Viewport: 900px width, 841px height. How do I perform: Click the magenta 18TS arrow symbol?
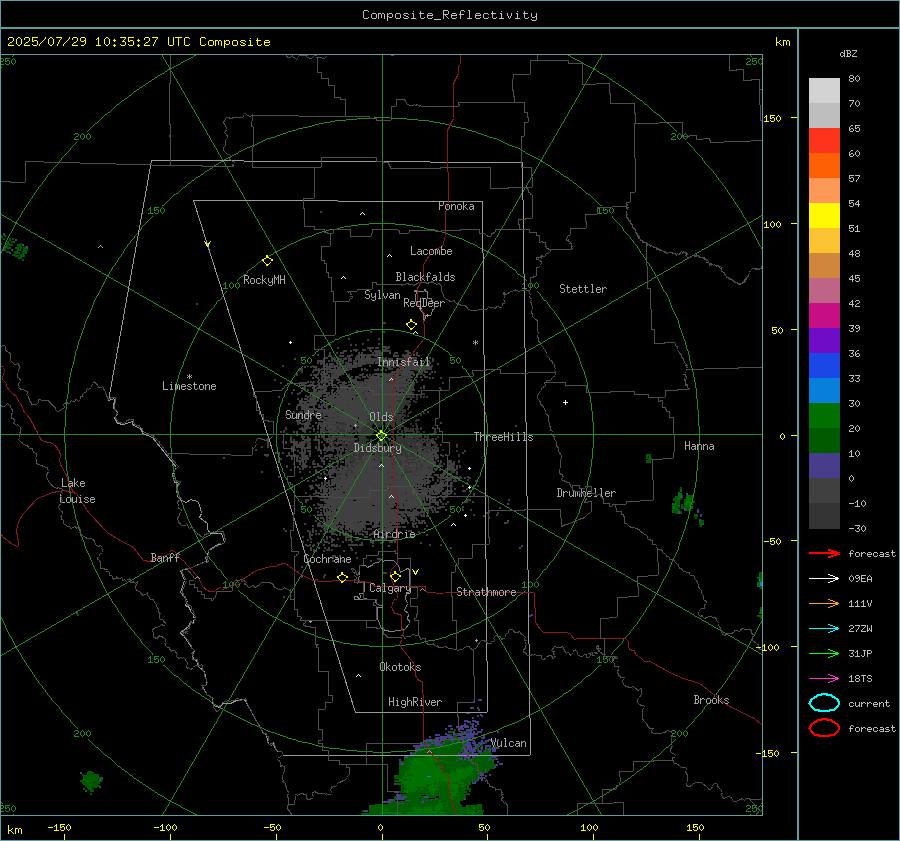[x=824, y=679]
